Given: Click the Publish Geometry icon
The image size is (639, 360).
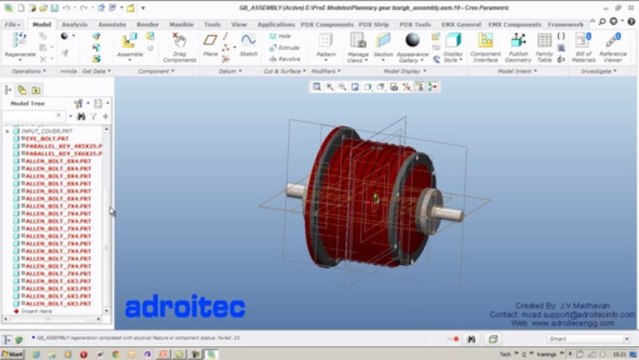Looking at the screenshot, I should tap(518, 41).
